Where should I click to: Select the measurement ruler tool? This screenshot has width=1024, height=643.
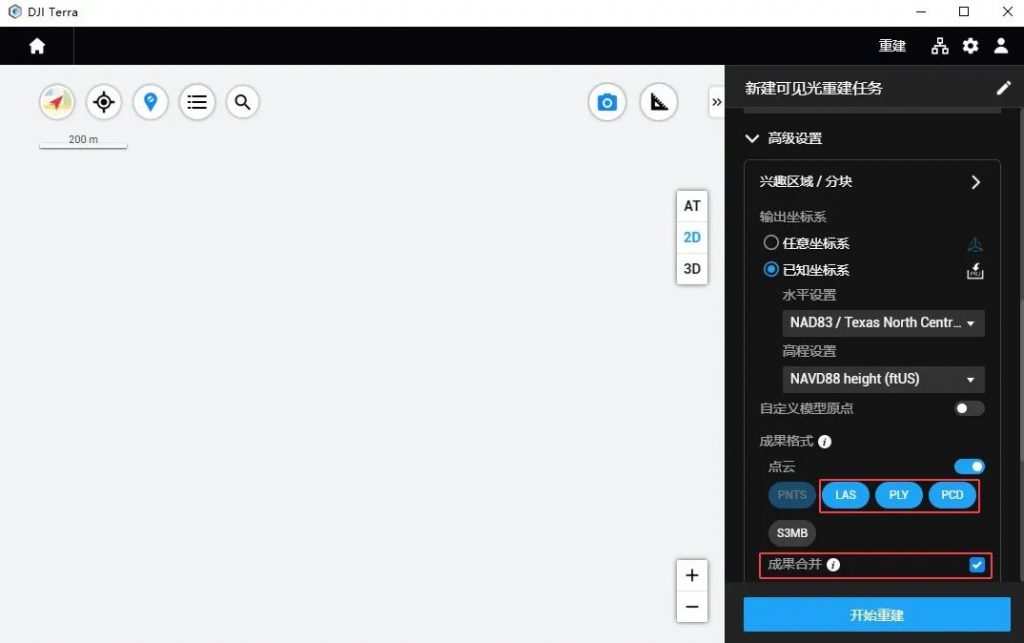pyautogui.click(x=659, y=102)
